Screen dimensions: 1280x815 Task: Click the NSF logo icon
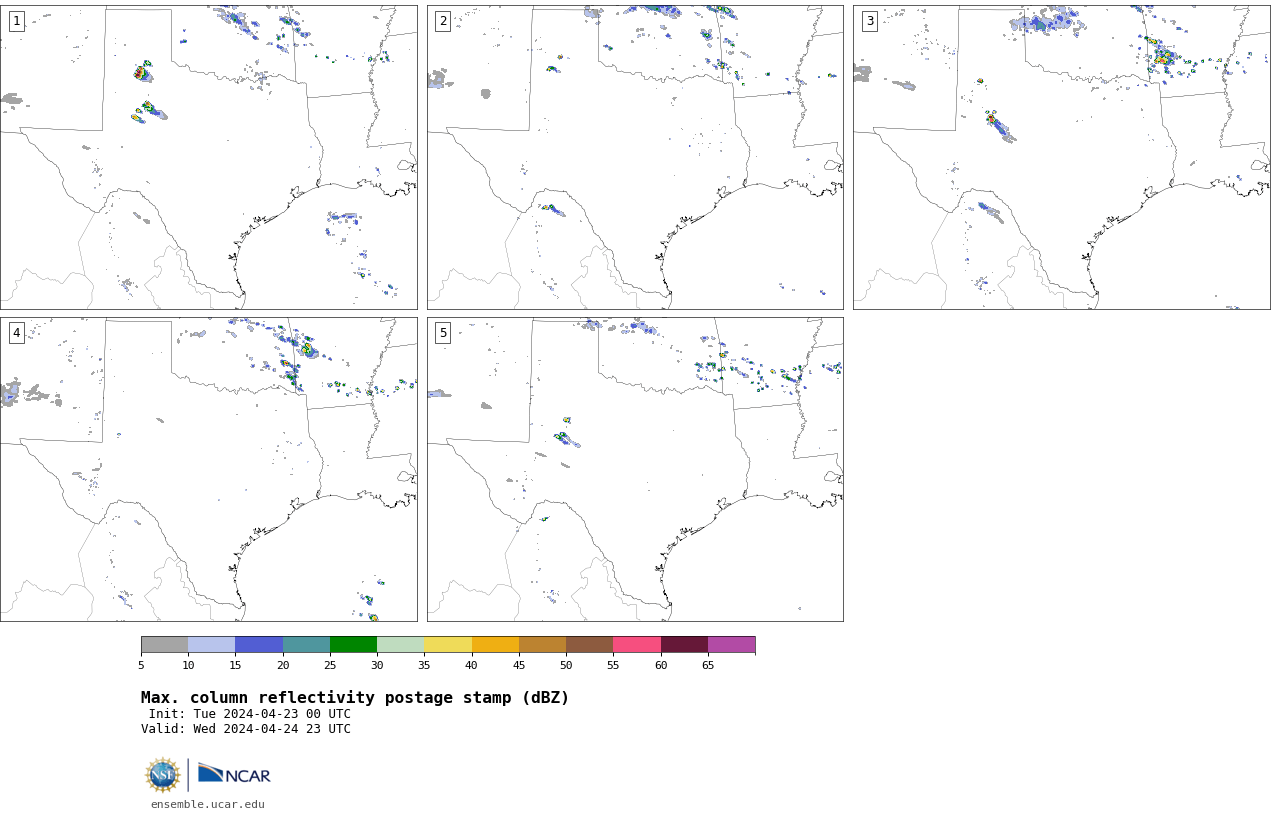point(163,775)
